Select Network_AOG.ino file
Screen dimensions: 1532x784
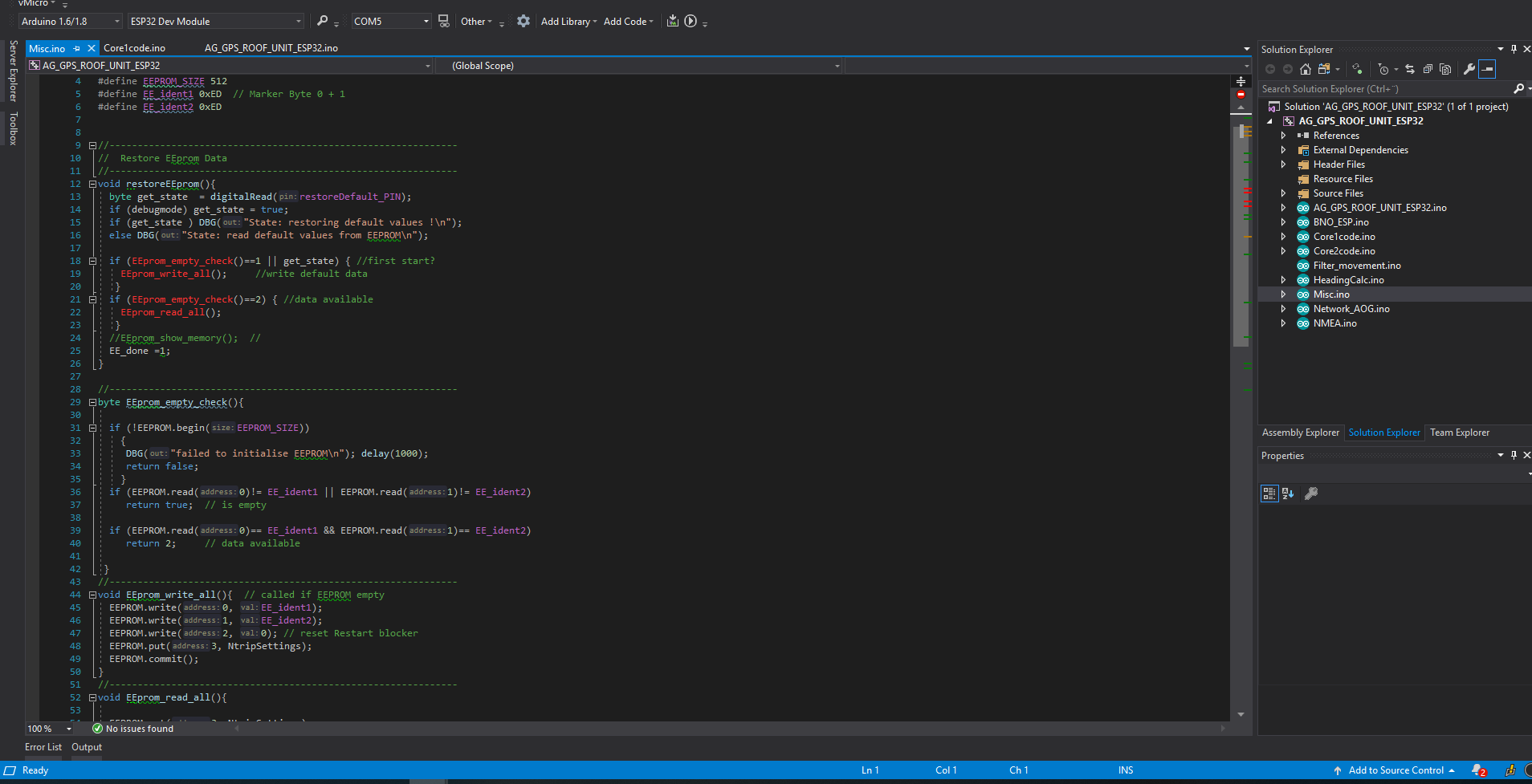click(1351, 309)
